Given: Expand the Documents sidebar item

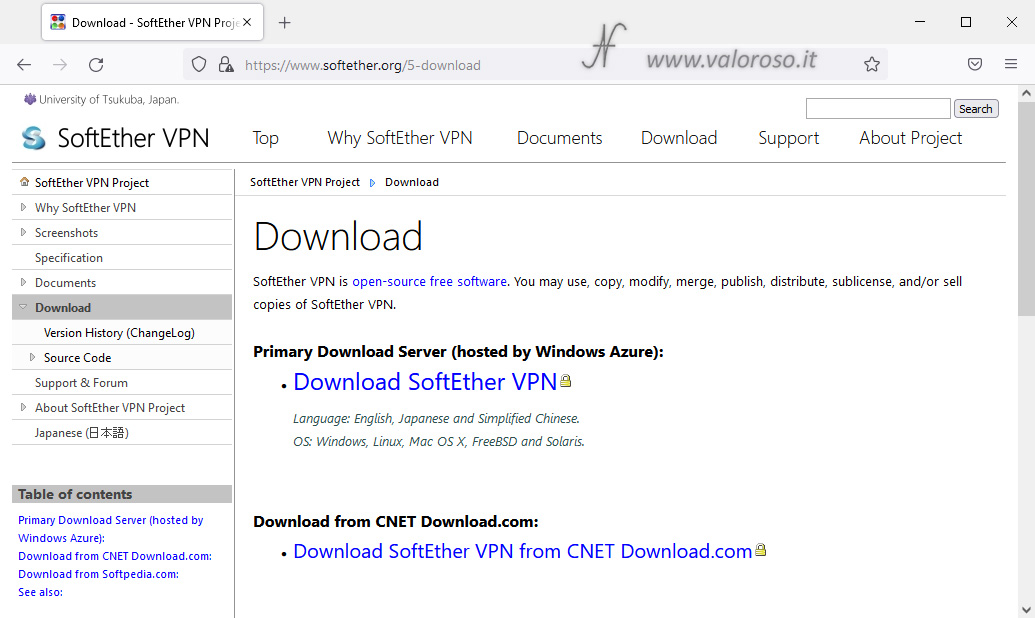Looking at the screenshot, I should click(23, 282).
